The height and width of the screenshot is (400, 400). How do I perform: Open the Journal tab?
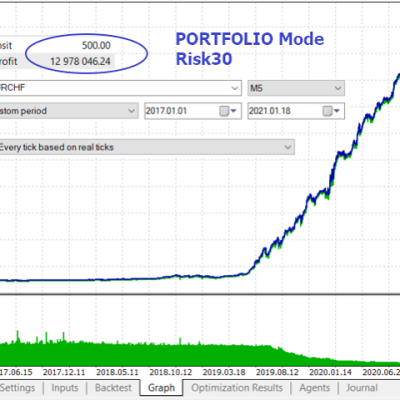point(362,388)
